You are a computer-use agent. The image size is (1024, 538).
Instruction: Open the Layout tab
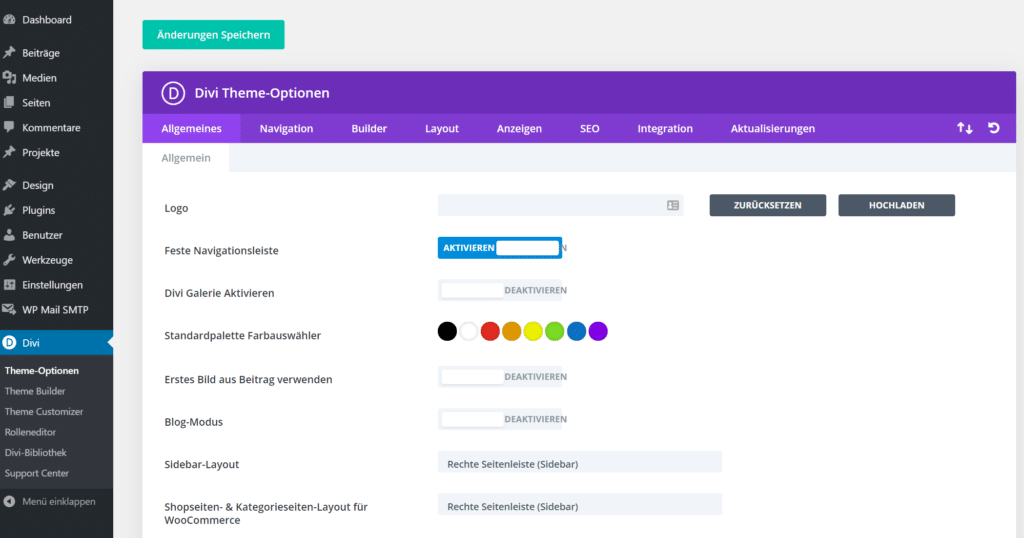coord(441,129)
